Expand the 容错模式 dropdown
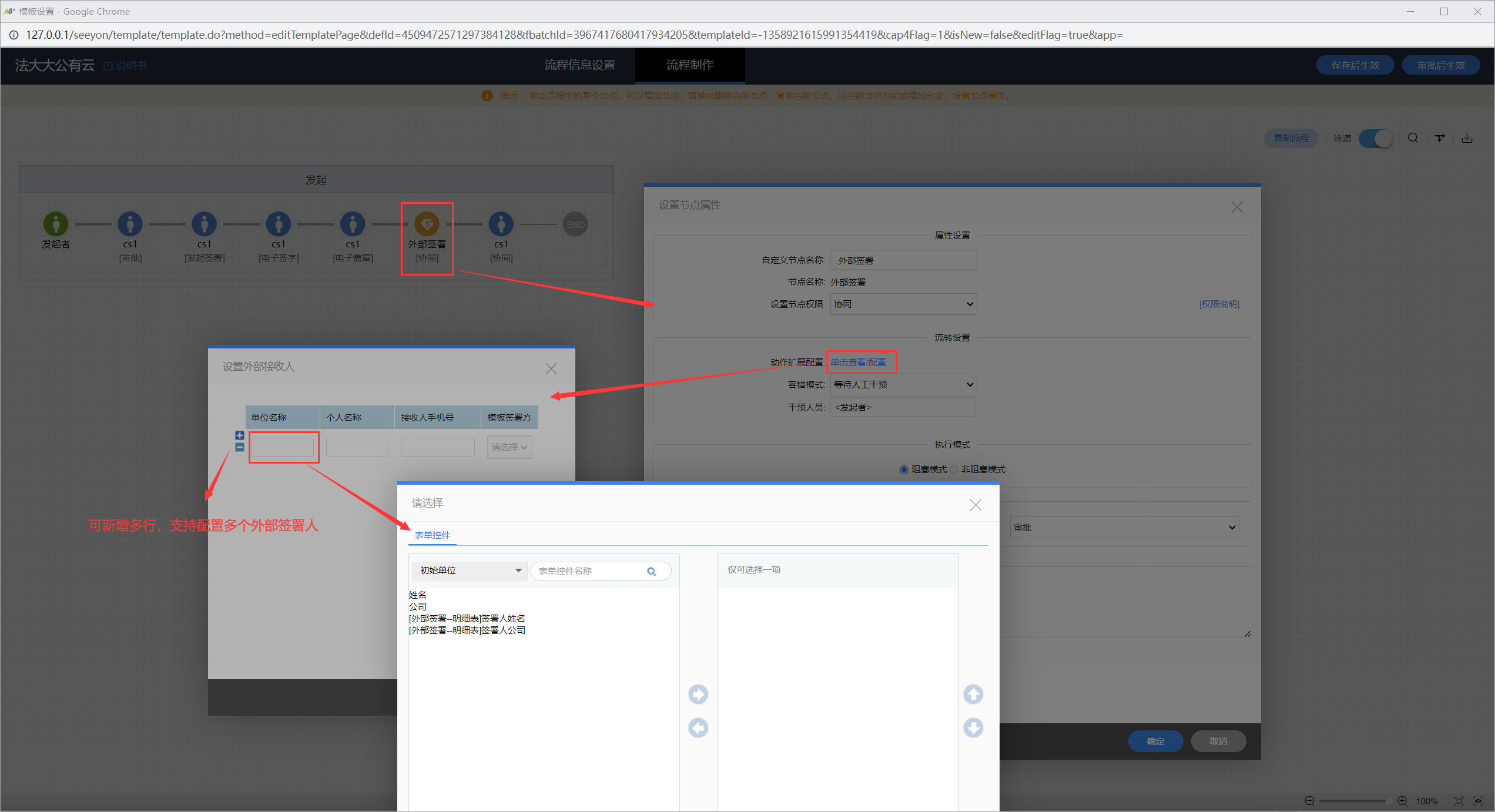 [x=903, y=384]
